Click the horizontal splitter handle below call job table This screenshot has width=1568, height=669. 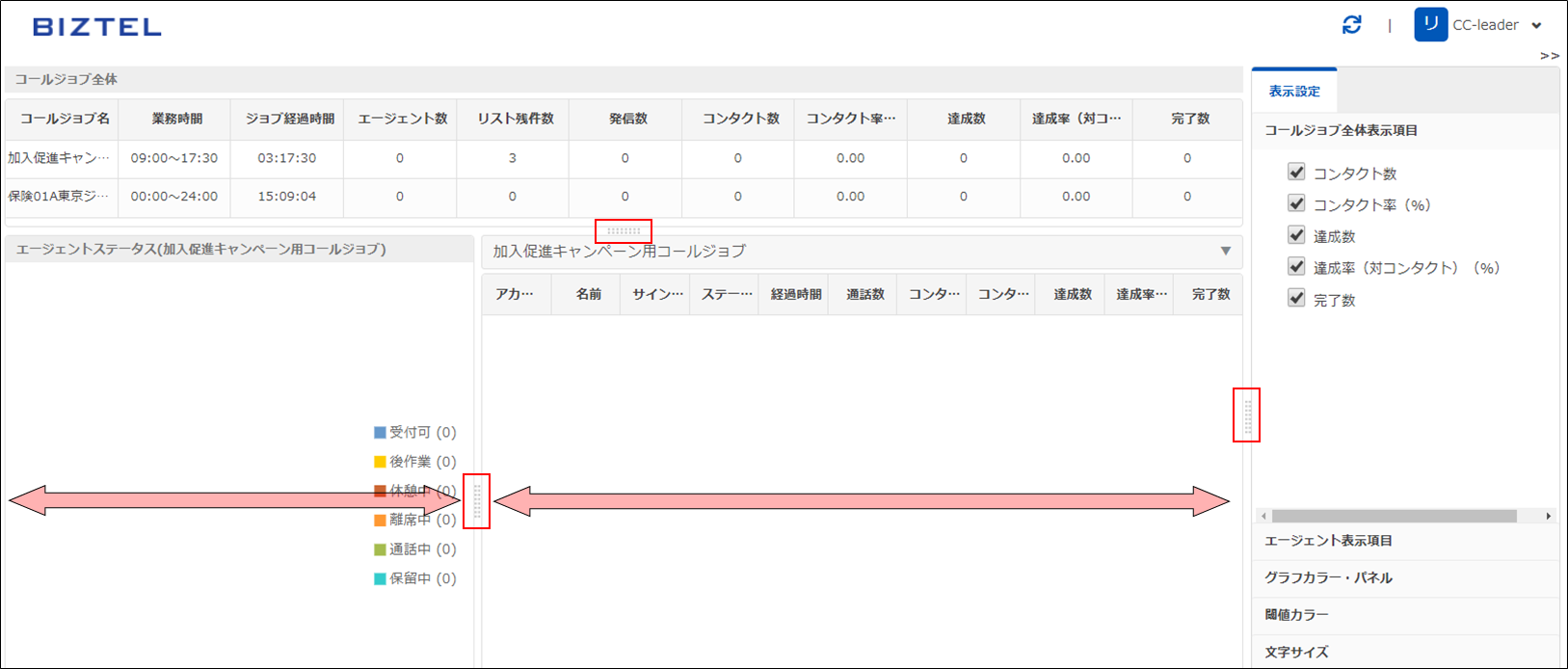click(624, 231)
